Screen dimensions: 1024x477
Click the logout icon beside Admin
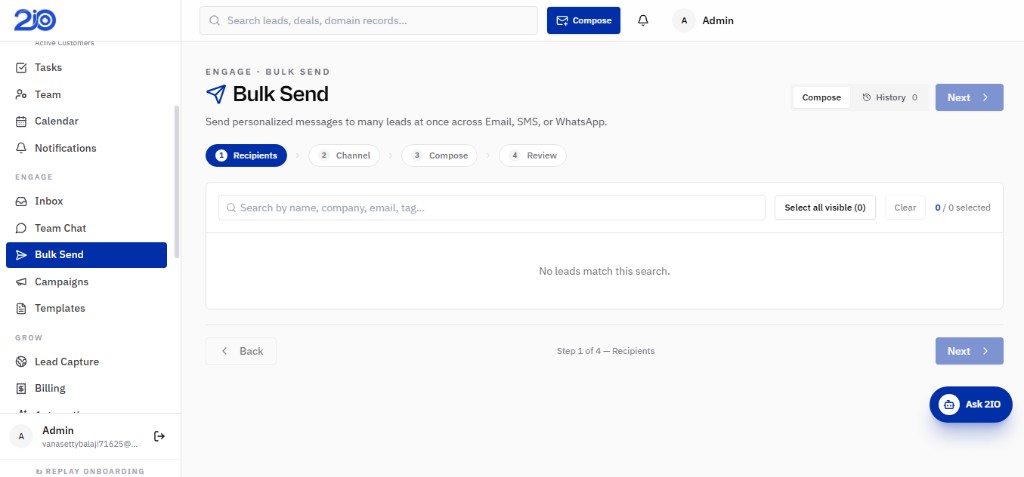(x=159, y=436)
